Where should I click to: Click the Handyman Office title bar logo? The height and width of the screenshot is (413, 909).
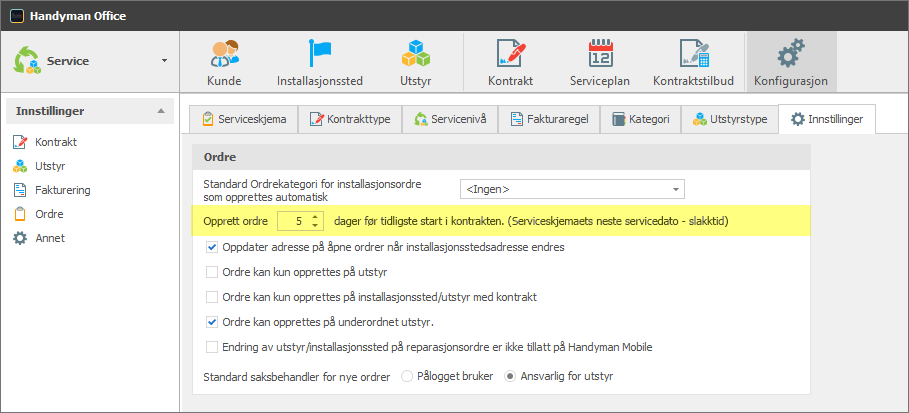coord(18,16)
